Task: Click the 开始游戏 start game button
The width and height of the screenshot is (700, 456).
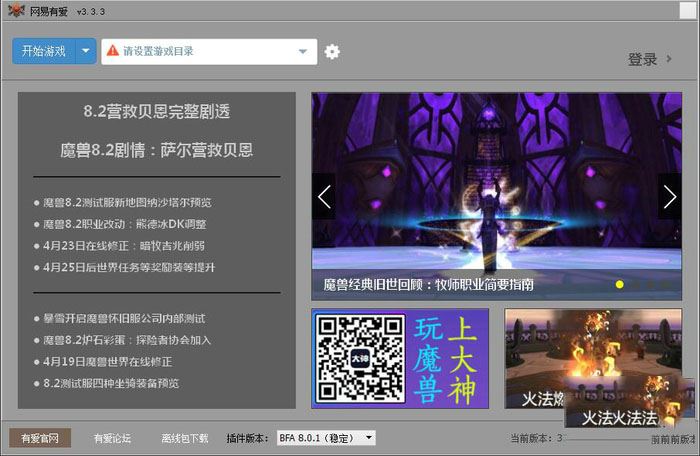Action: pos(44,51)
